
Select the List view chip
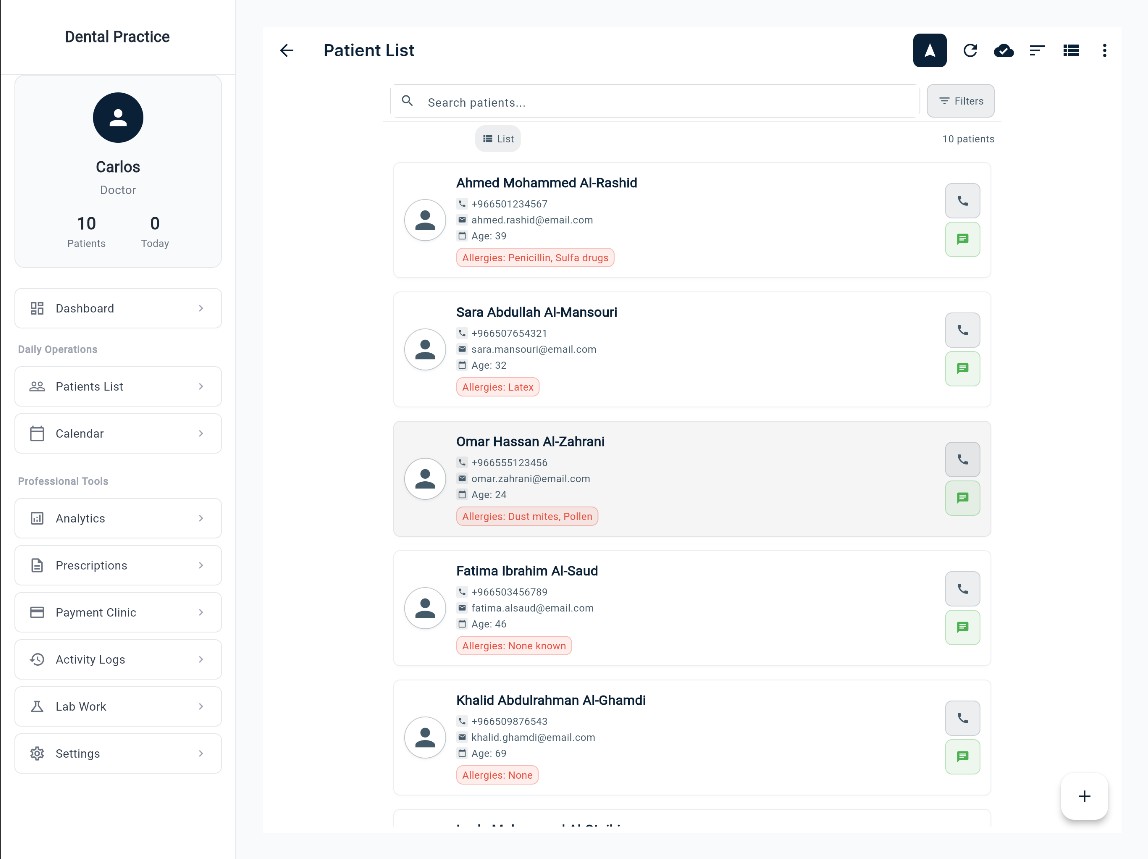point(498,138)
